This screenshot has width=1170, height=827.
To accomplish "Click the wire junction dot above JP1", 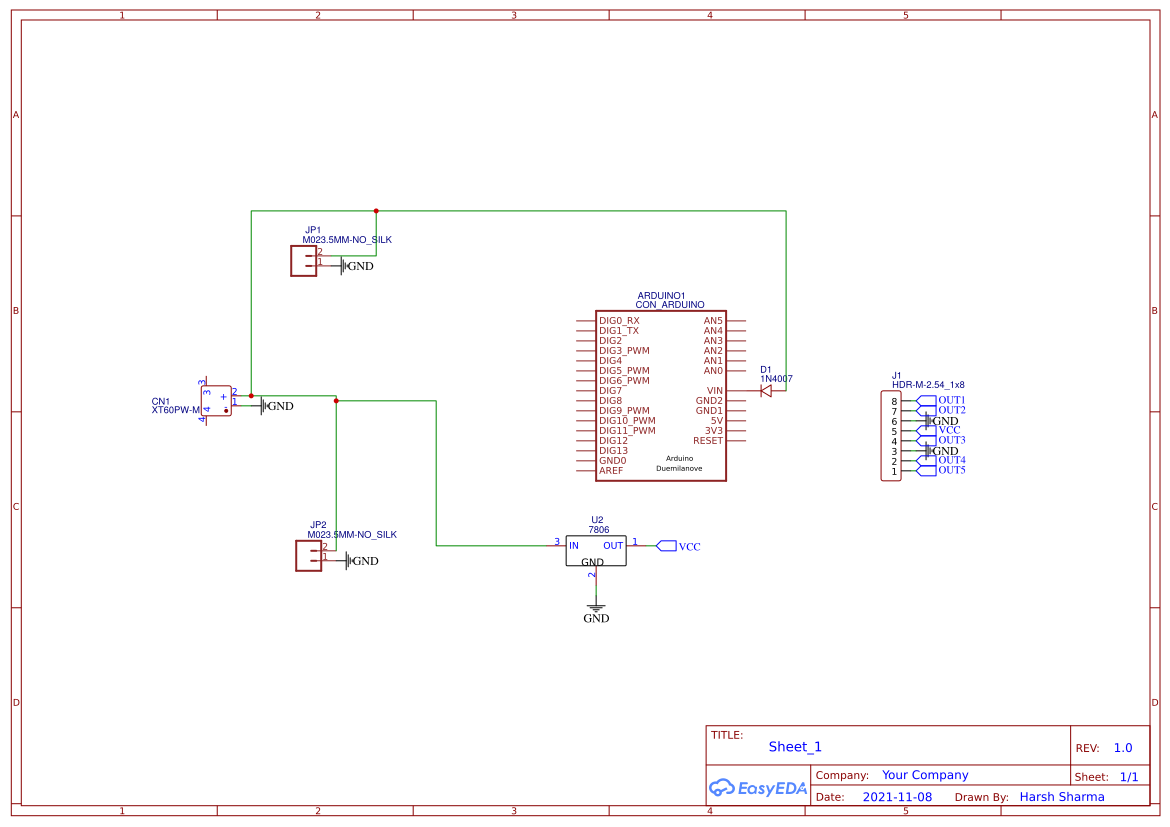I will pos(376,211).
